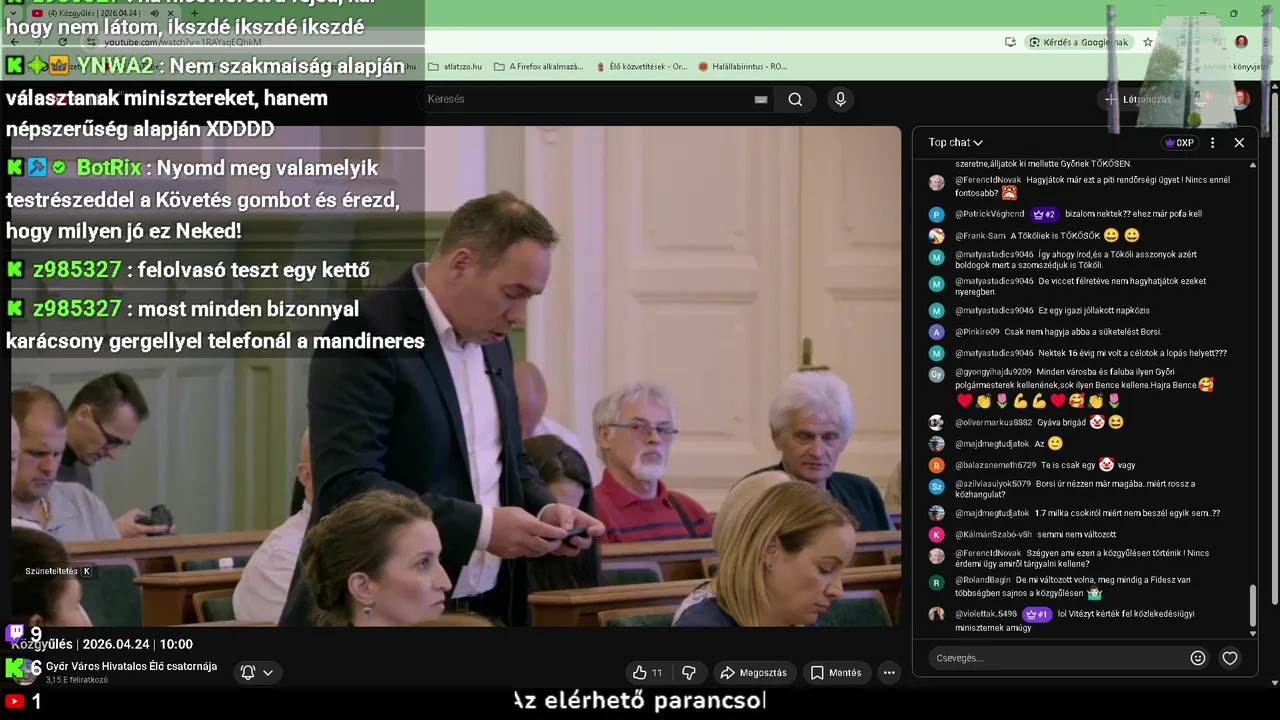This screenshot has width=1280, height=720.
Task: Click @PatrickVéghcnd username in chat
Action: 989,214
